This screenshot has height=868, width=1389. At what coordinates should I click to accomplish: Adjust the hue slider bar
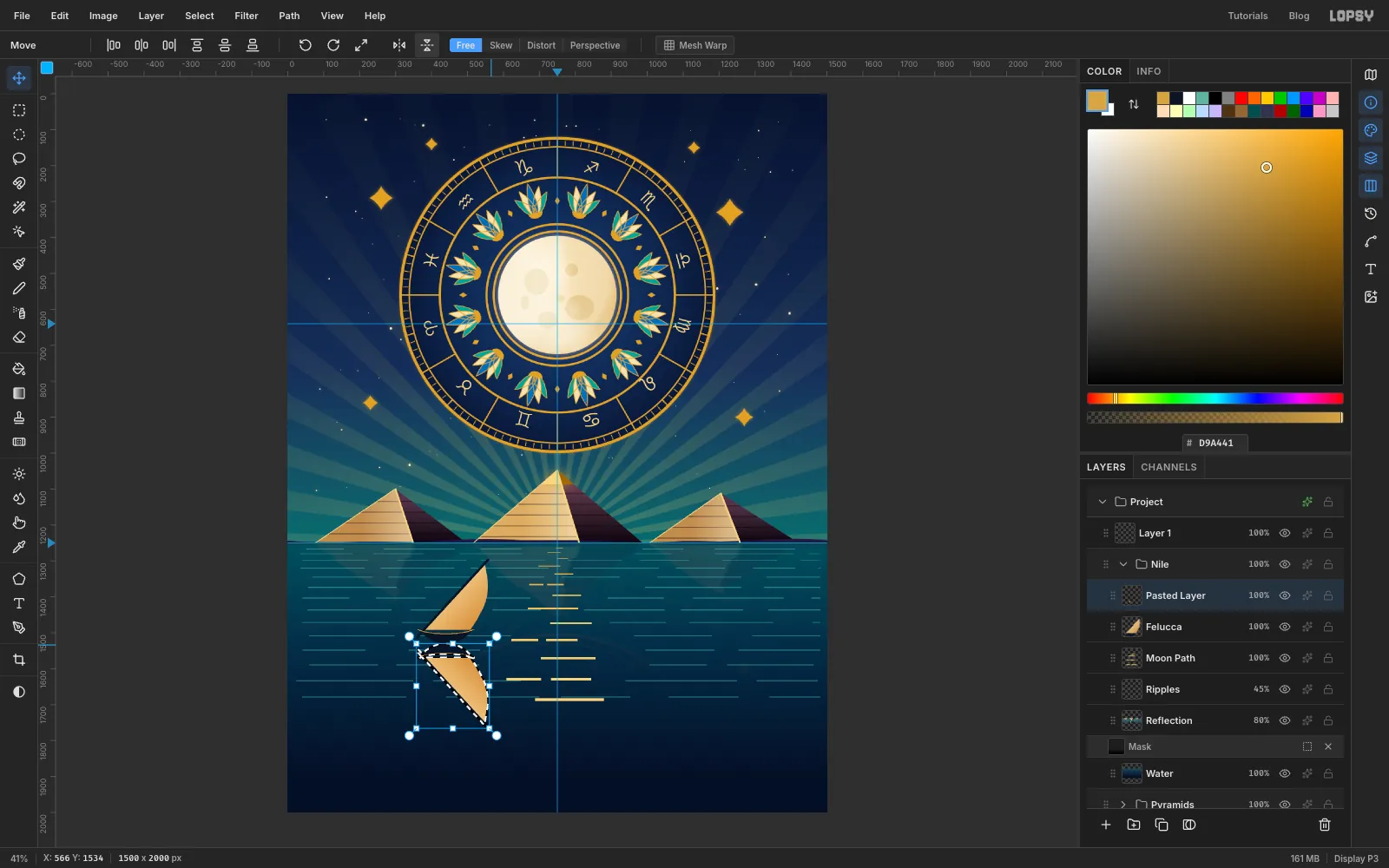pos(1215,398)
